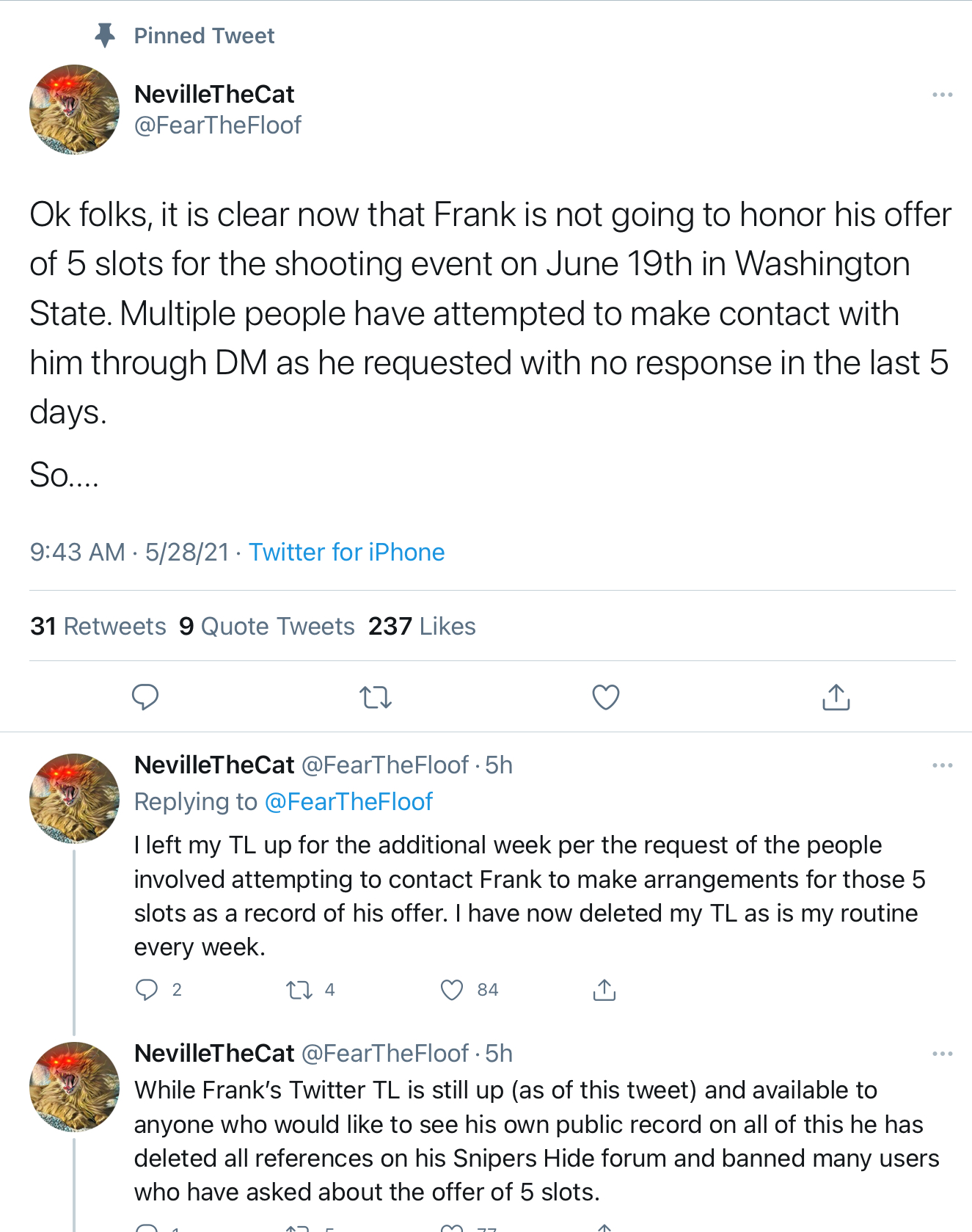Open the Twitter for iPhone source link

(x=346, y=552)
